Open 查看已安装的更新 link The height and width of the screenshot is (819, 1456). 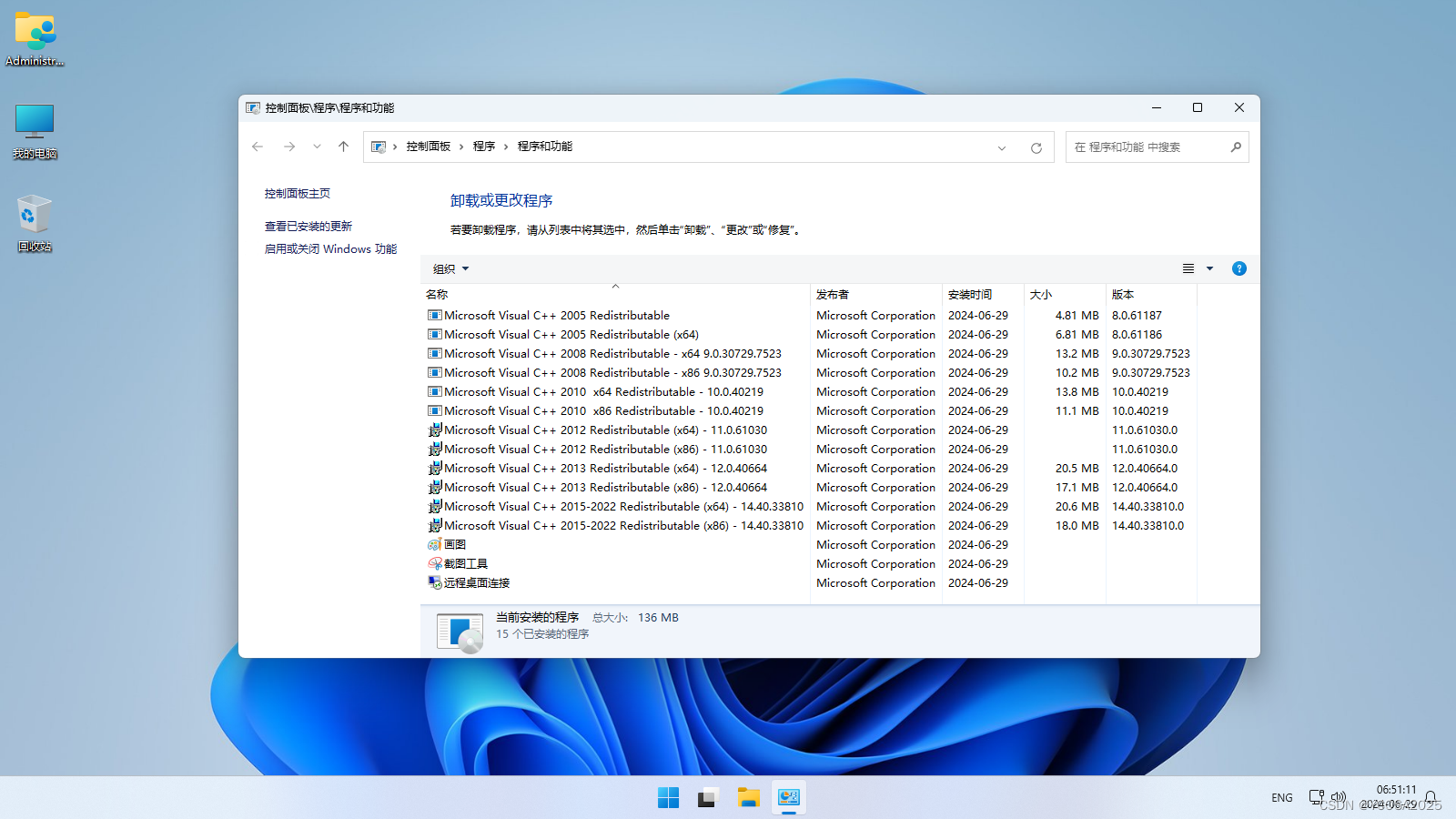pyautogui.click(x=308, y=227)
